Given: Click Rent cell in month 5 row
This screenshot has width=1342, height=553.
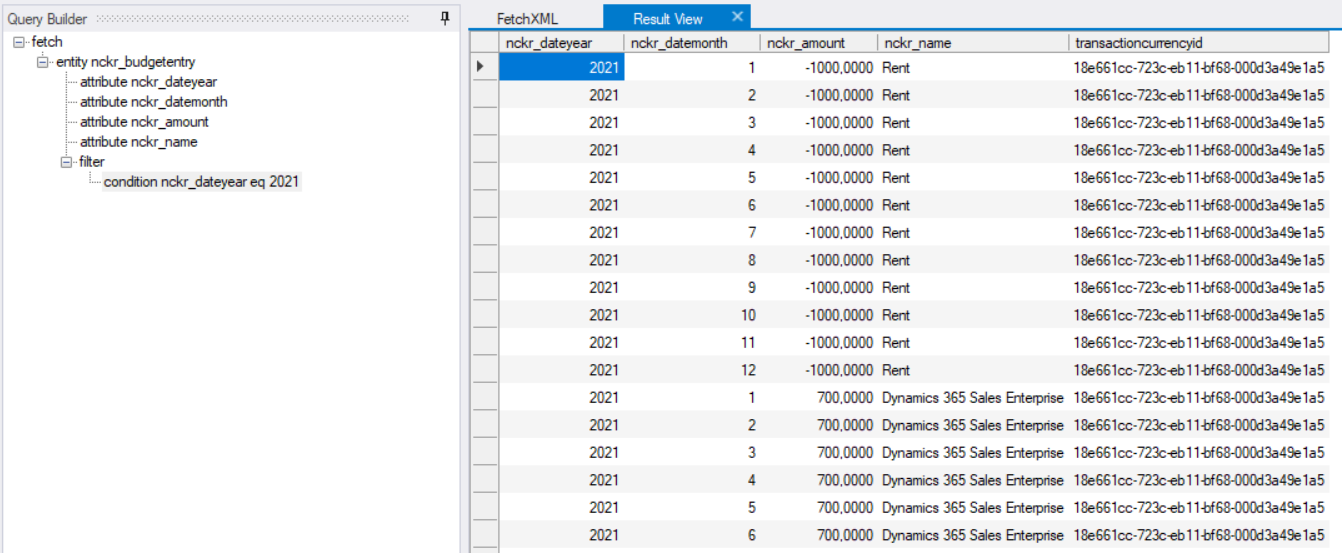Looking at the screenshot, I should pyautogui.click(x=973, y=177).
